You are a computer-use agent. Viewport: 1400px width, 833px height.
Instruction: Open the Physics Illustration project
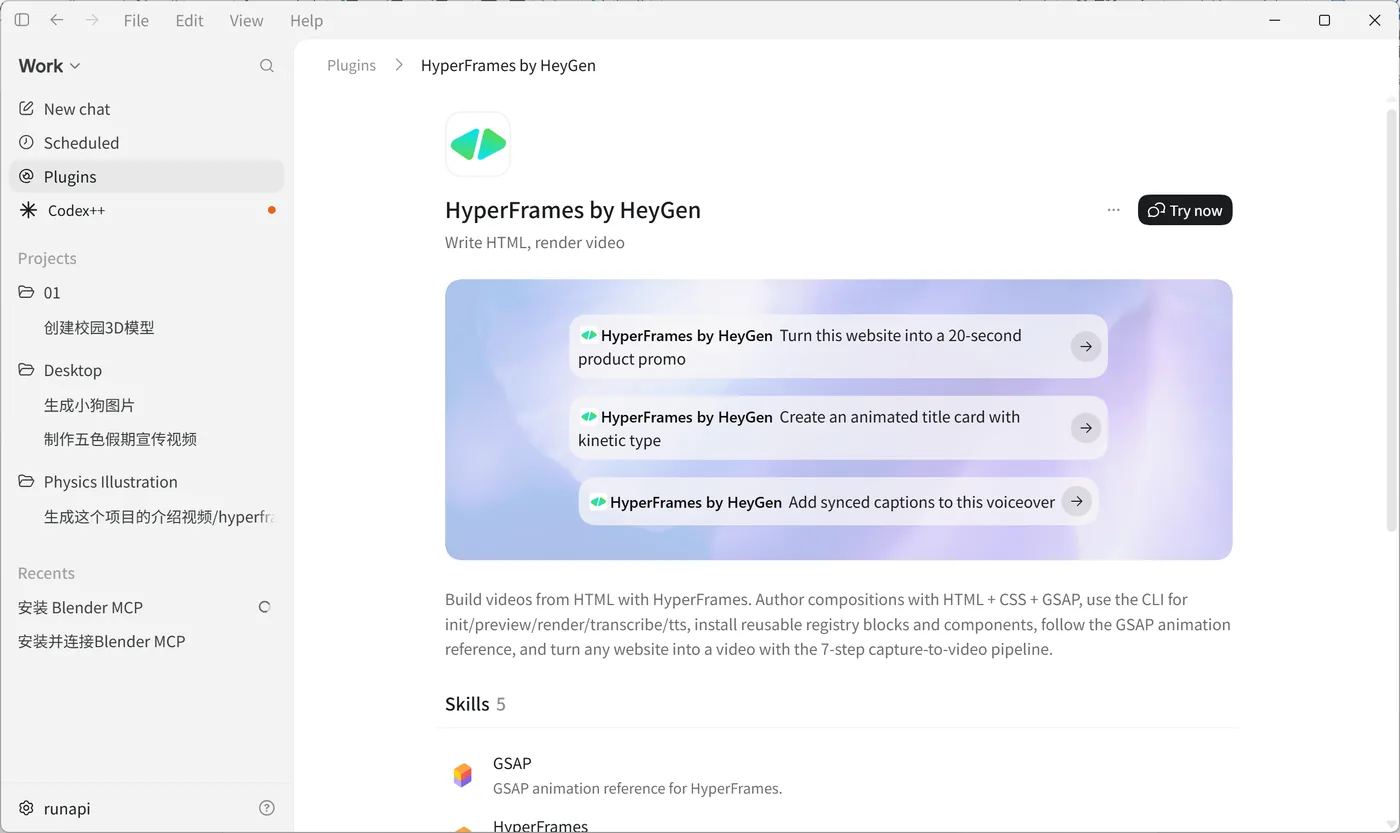click(x=147, y=482)
